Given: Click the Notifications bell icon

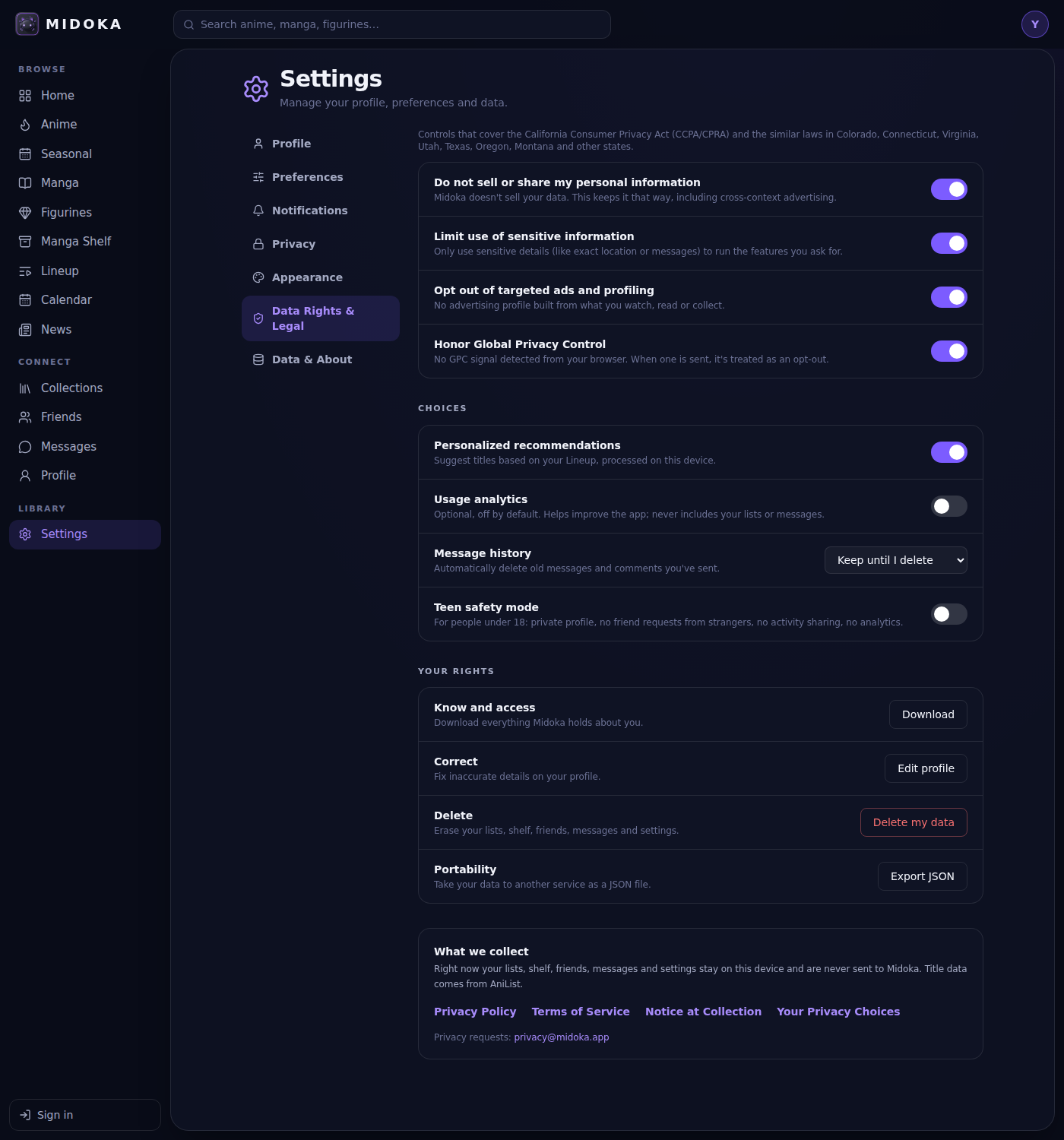Looking at the screenshot, I should tap(258, 211).
